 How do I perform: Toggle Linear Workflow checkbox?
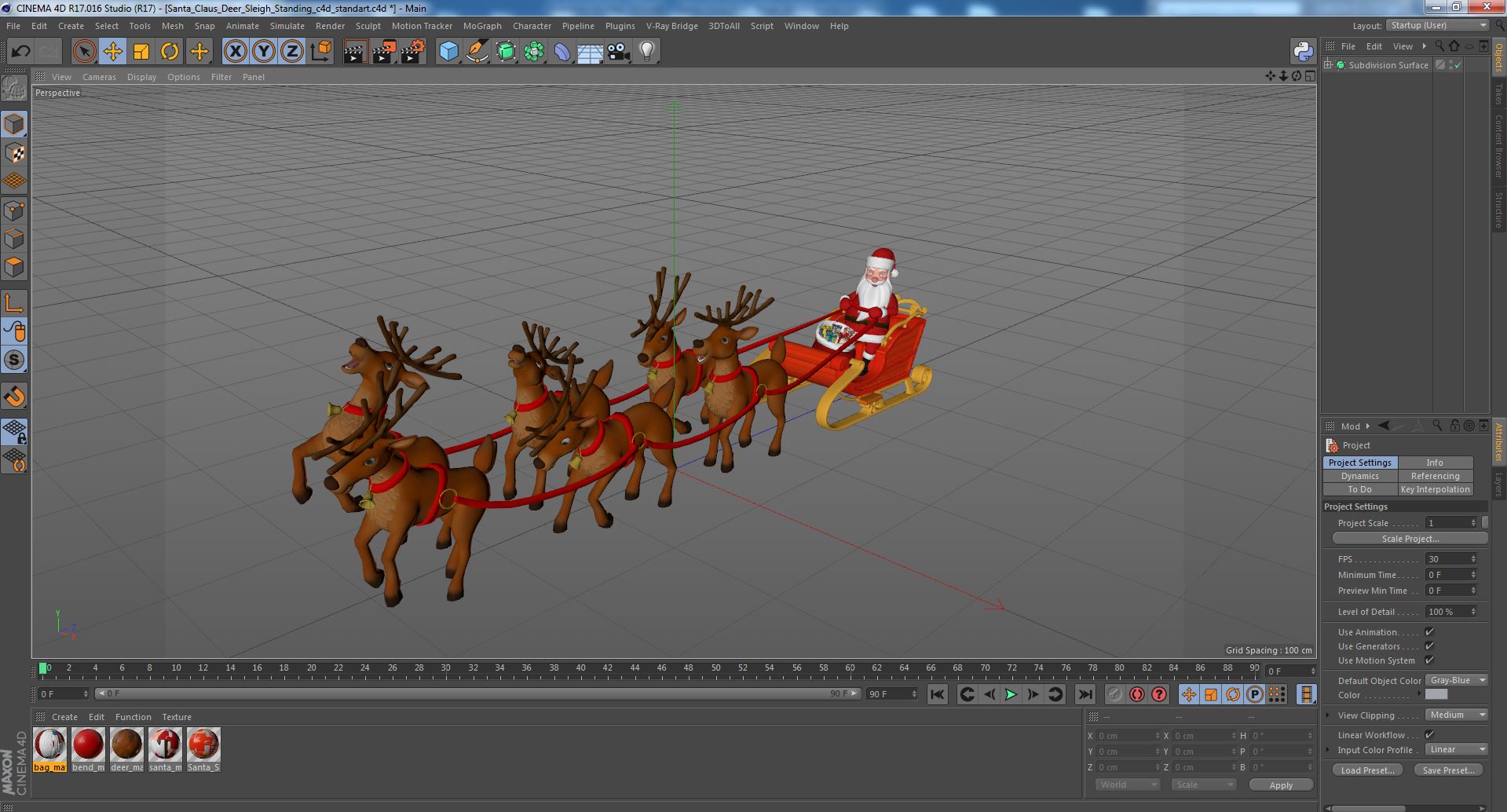pos(1429,735)
